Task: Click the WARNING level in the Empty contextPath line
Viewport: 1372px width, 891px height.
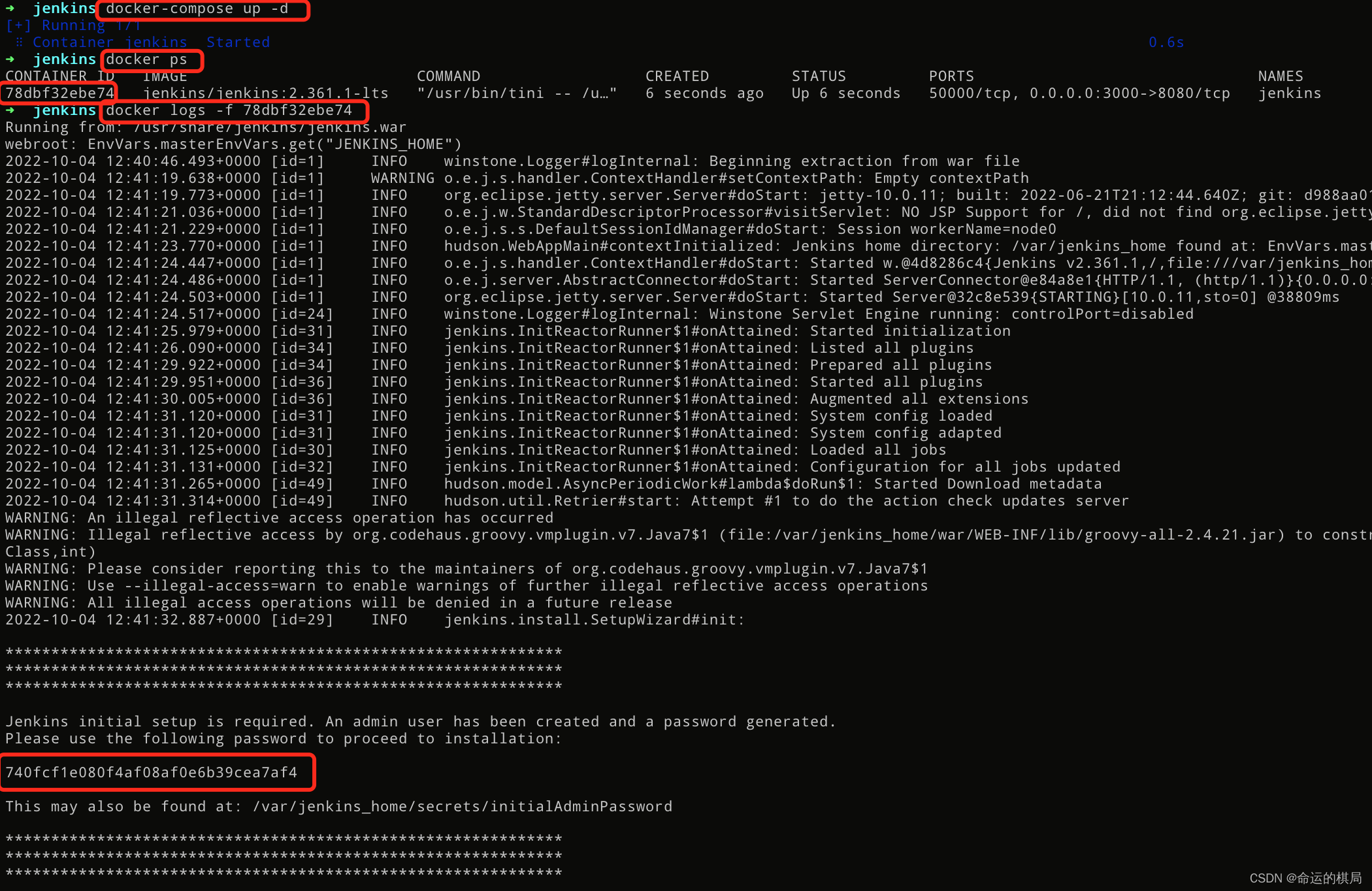Action: click(x=402, y=178)
